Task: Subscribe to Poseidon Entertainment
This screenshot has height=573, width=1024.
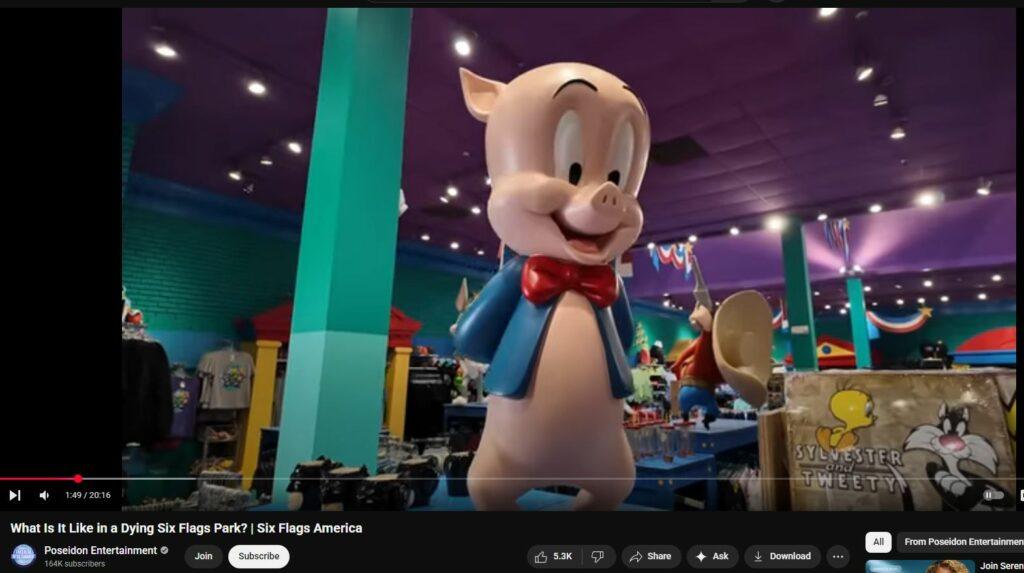Action: [259, 556]
